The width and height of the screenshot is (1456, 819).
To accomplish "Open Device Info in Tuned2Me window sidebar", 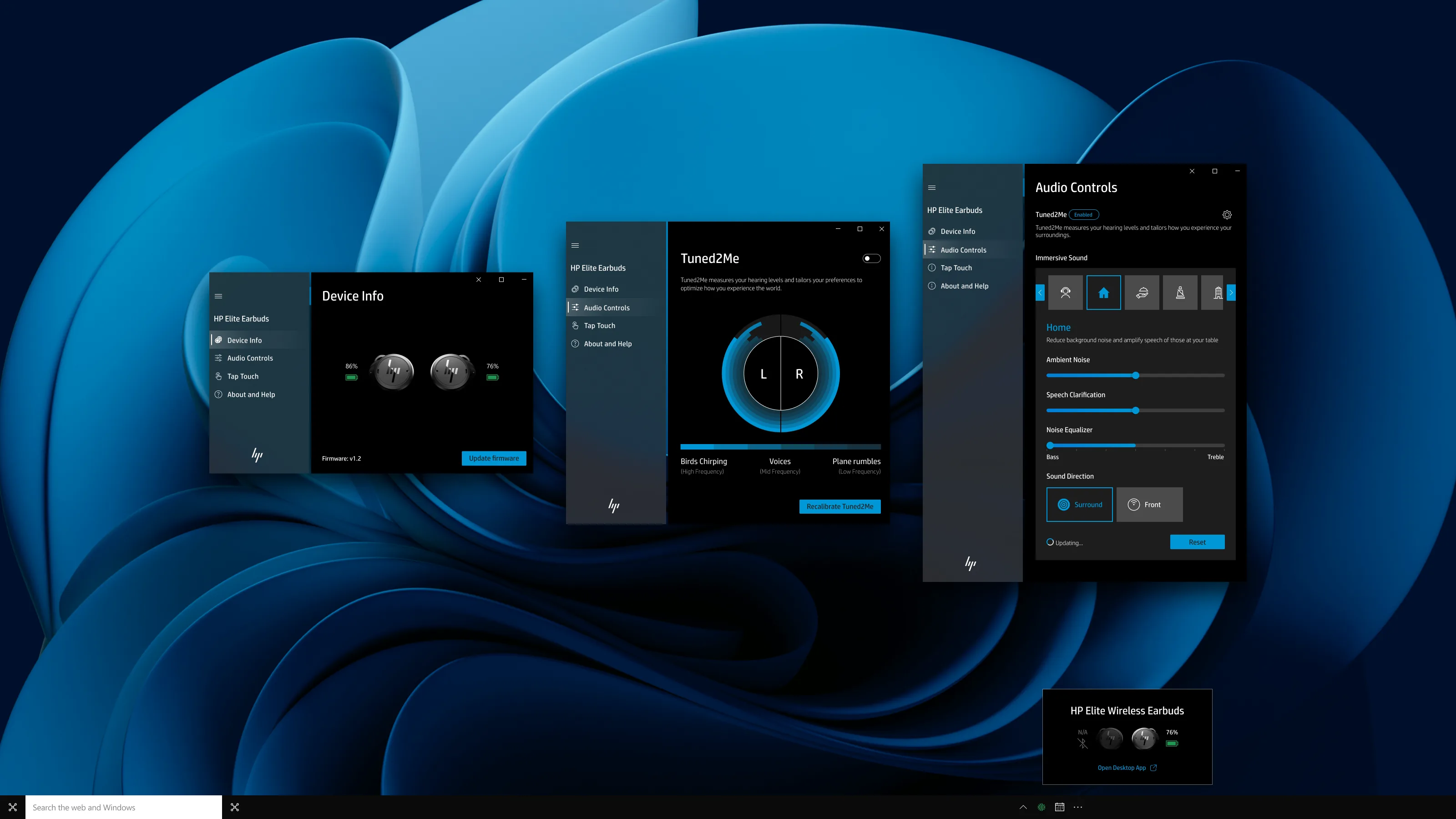I will (616, 289).
